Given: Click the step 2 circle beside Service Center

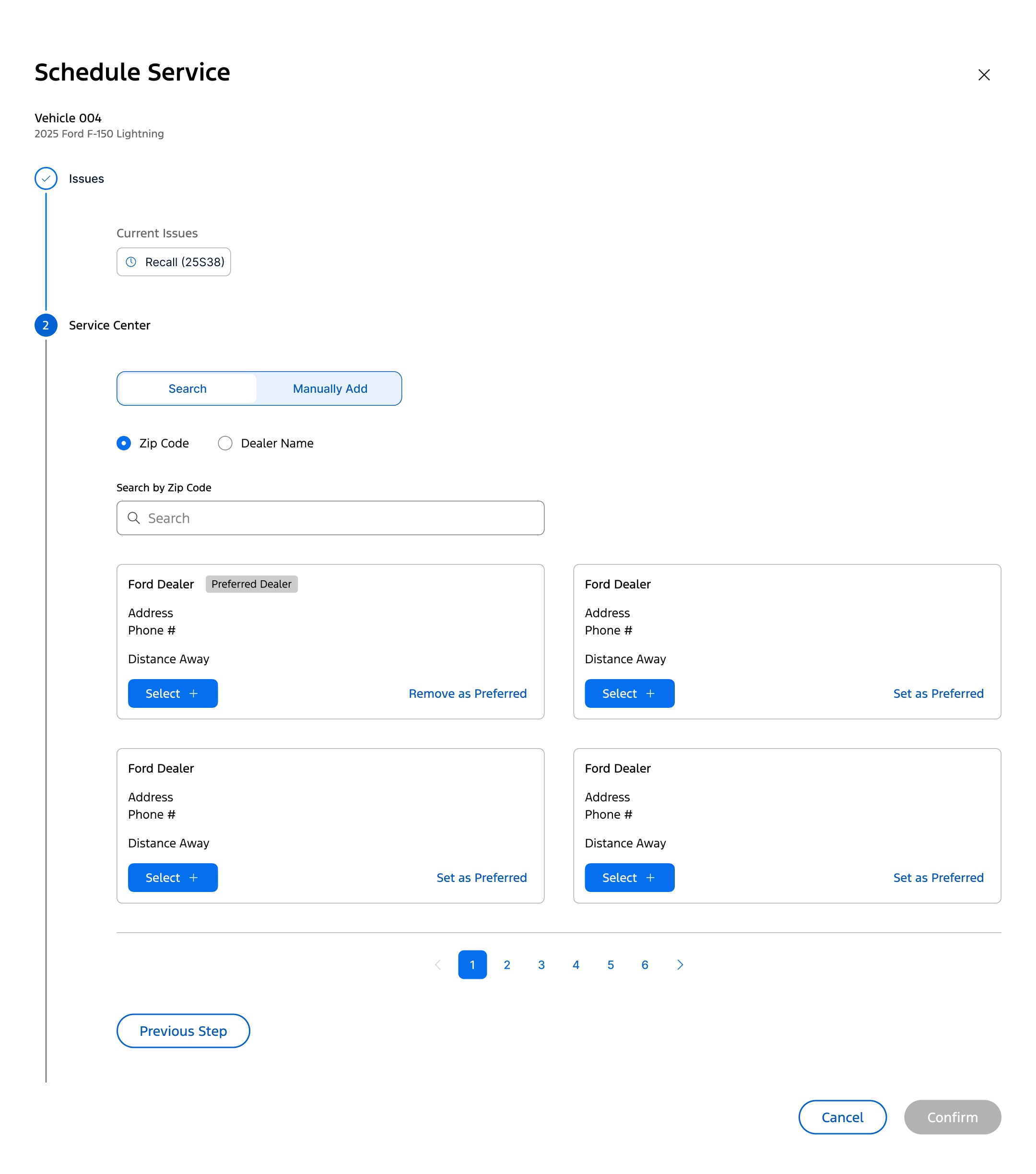Looking at the screenshot, I should pyautogui.click(x=46, y=325).
